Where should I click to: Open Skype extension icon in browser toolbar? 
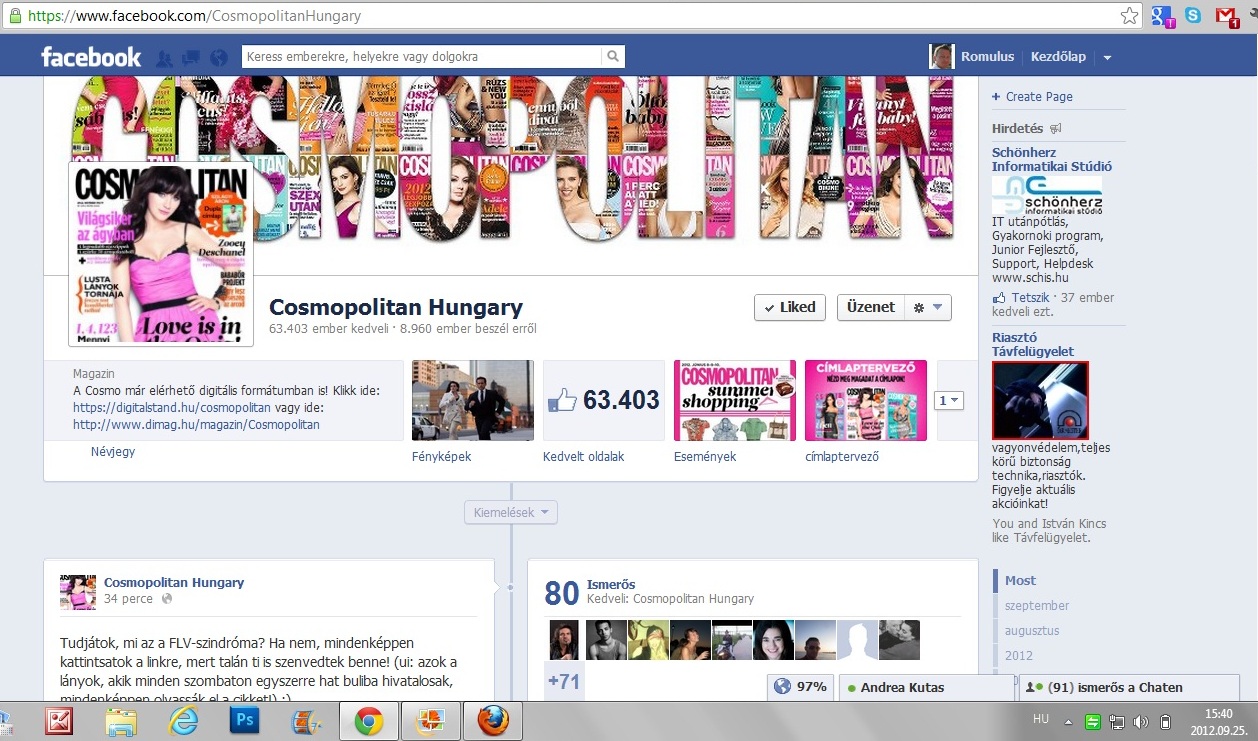click(1193, 16)
